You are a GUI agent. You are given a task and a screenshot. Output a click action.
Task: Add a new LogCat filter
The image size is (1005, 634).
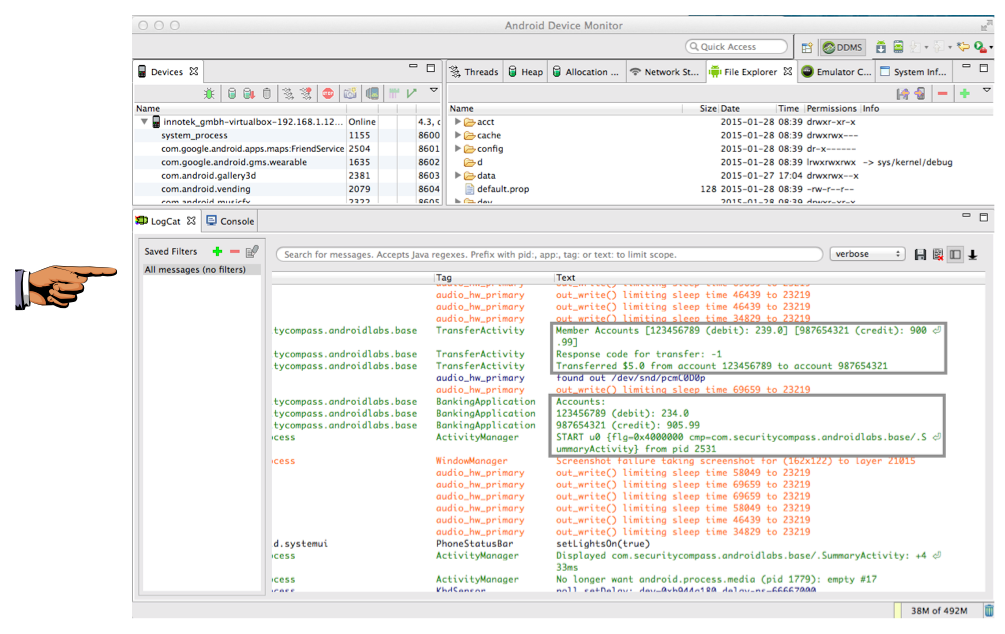(217, 252)
